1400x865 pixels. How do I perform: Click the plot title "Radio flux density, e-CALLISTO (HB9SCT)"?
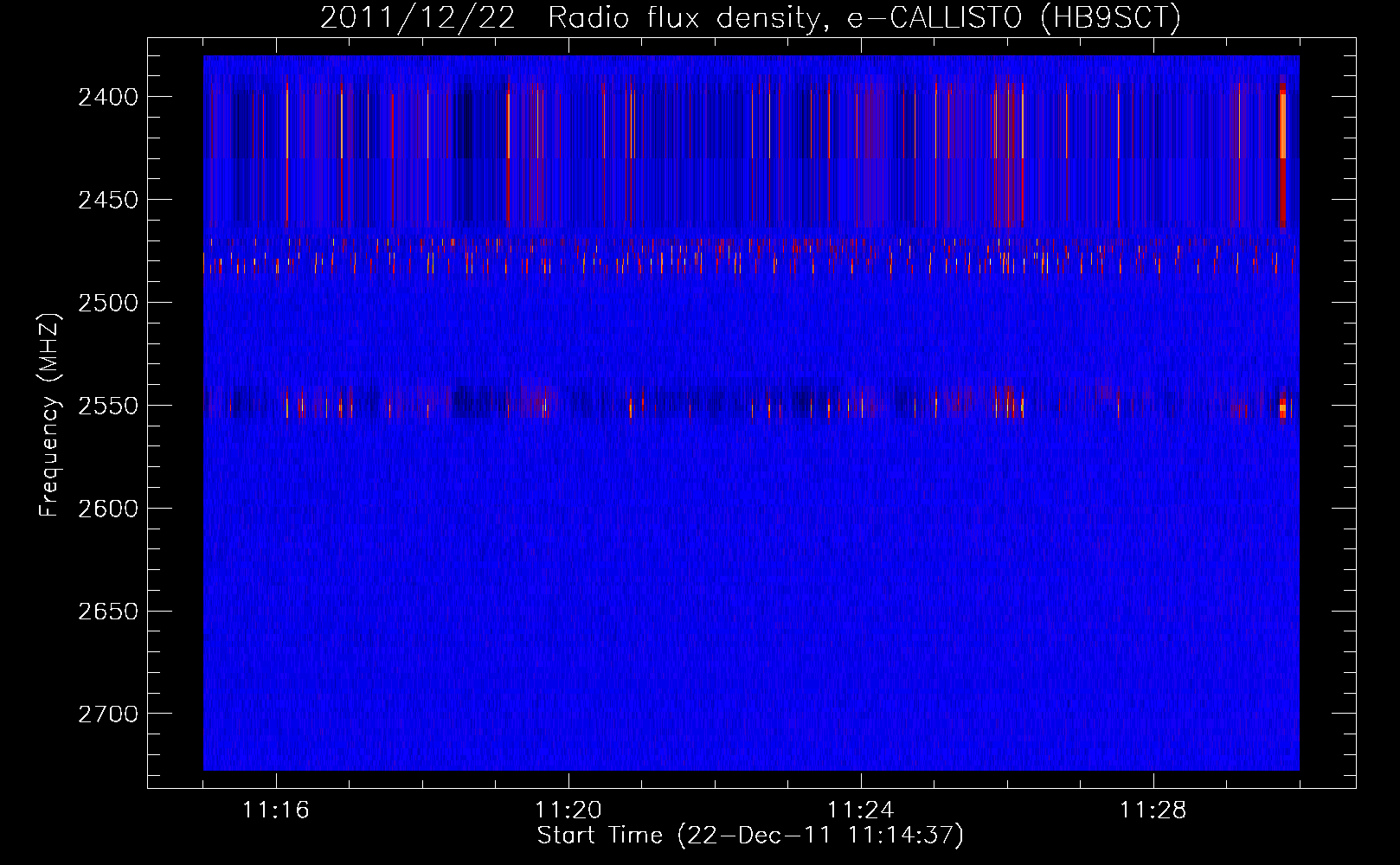864,18
